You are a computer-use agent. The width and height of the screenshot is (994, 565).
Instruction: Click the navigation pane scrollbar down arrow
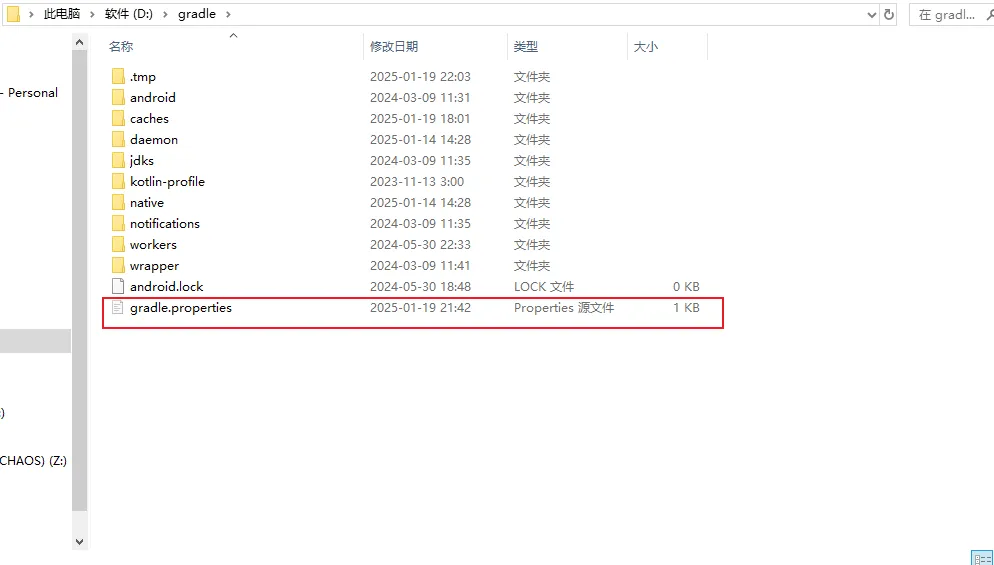click(80, 540)
